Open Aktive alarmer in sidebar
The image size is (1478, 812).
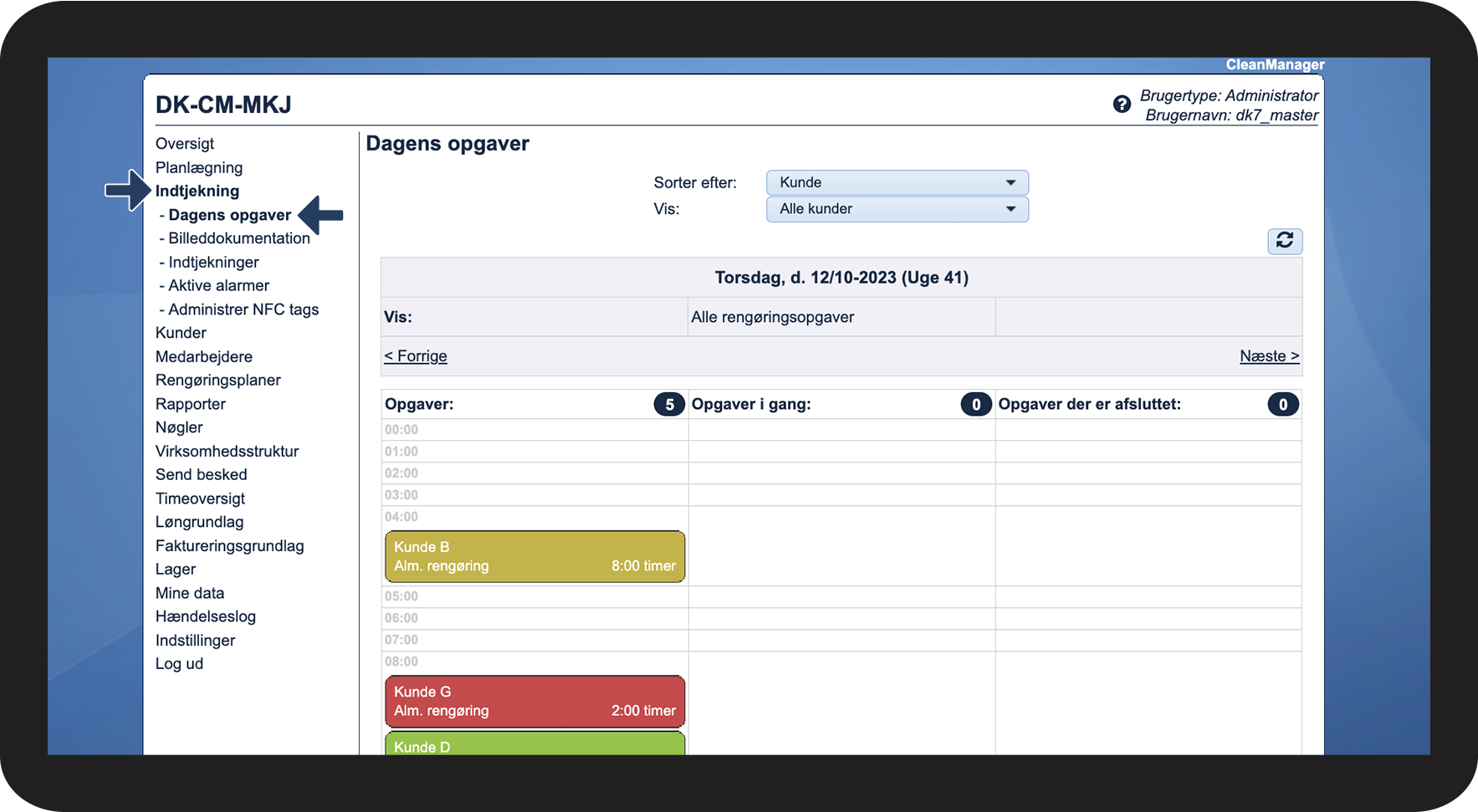218,286
